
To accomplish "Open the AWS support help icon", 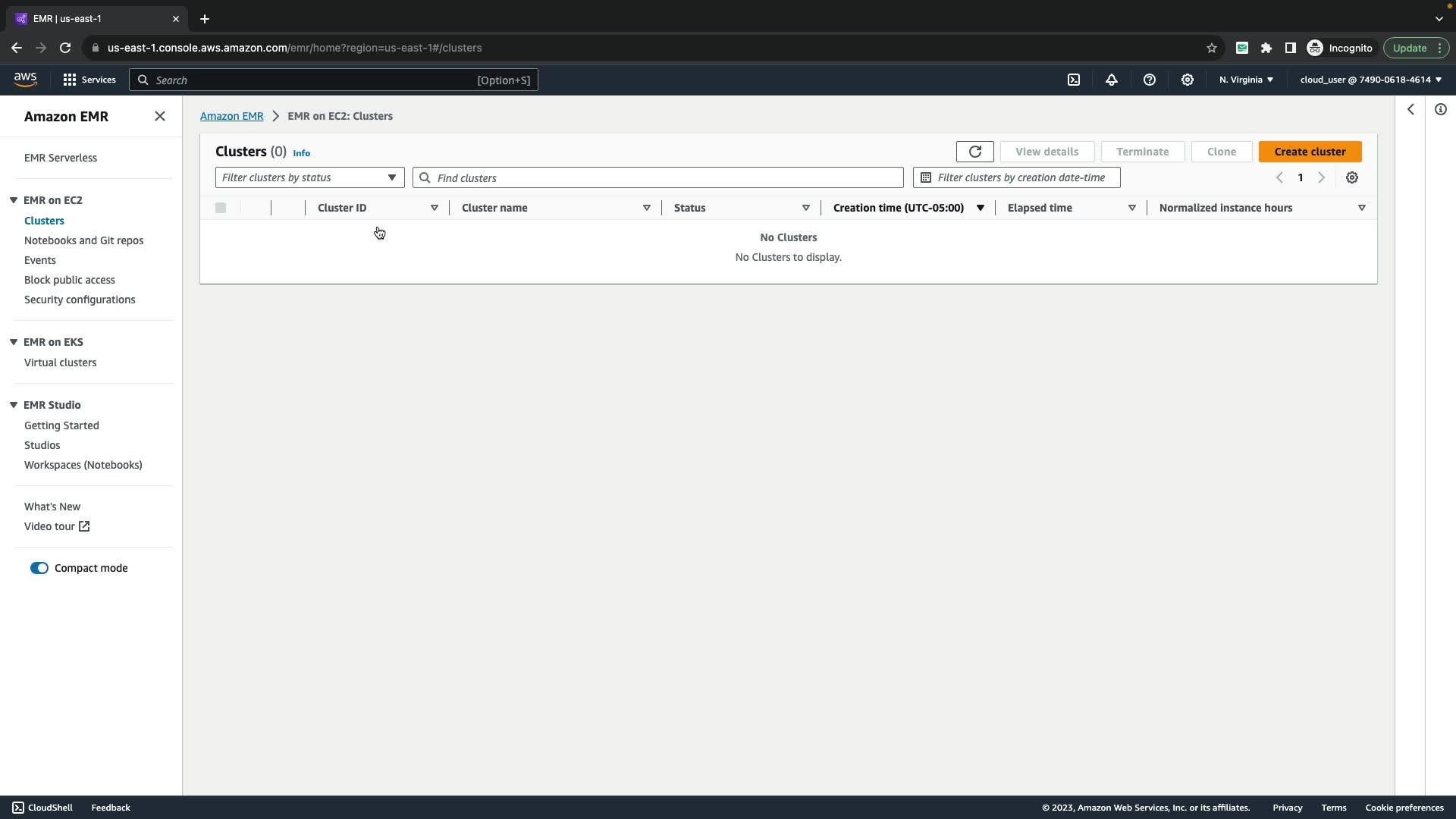I will [x=1149, y=80].
